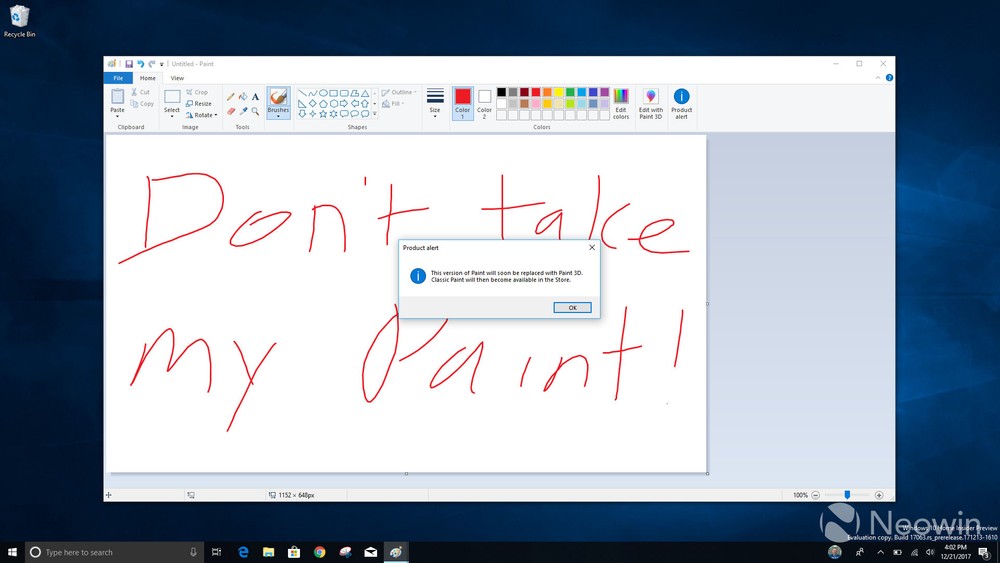Click Cut in the Clipboard group

pos(140,92)
